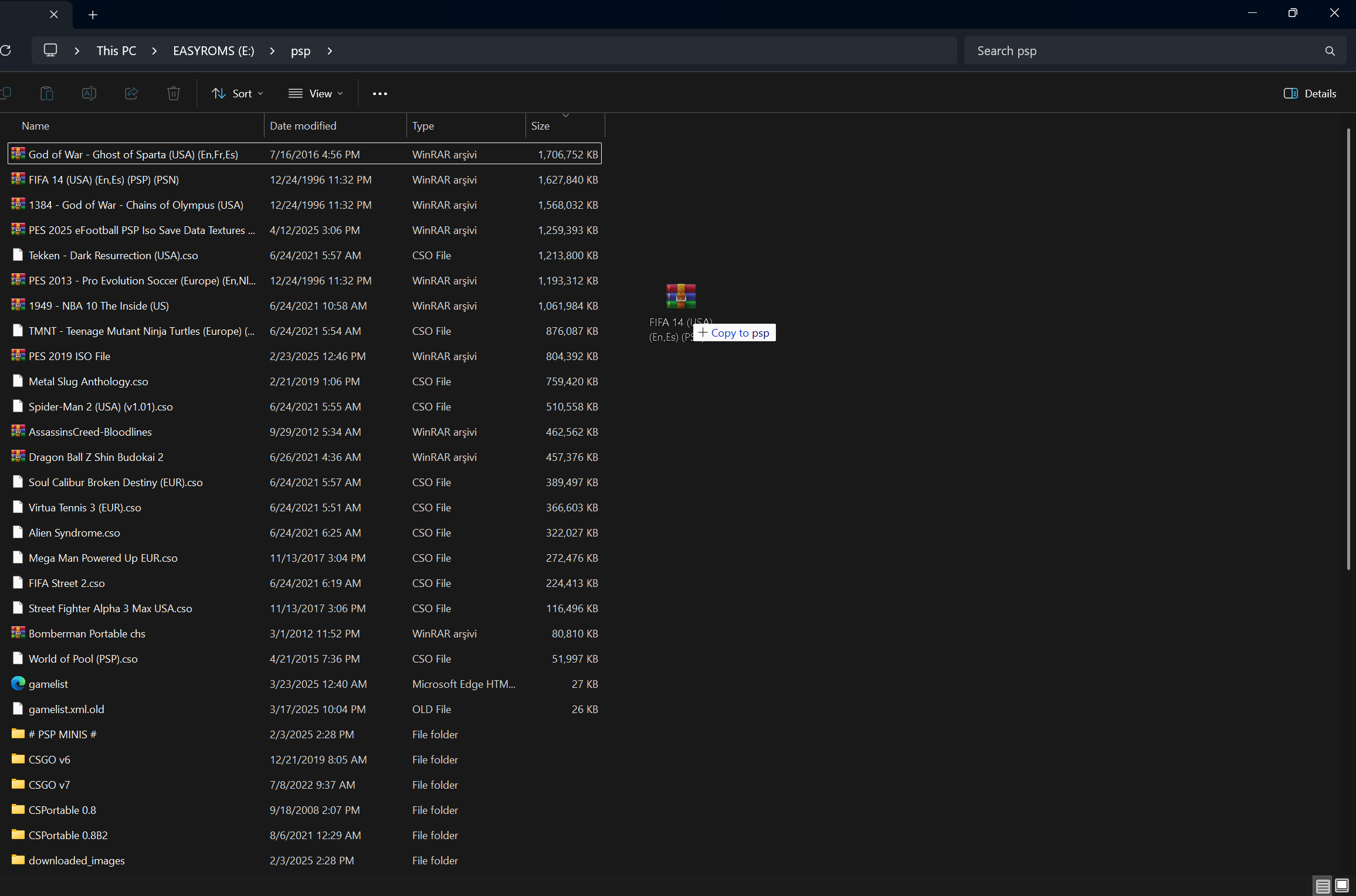1356x896 pixels.
Task: Switch to large thumbnails view icon
Action: (1342, 885)
